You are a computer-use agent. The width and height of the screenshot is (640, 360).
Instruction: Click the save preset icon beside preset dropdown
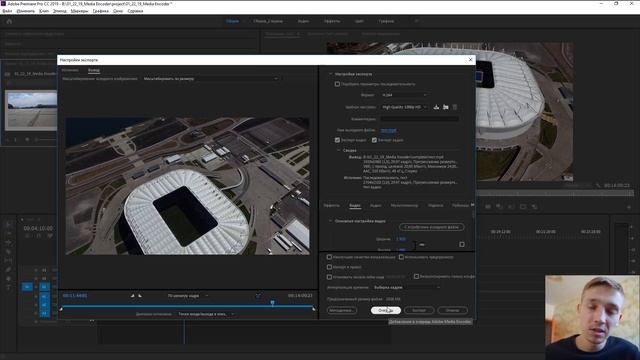436,107
